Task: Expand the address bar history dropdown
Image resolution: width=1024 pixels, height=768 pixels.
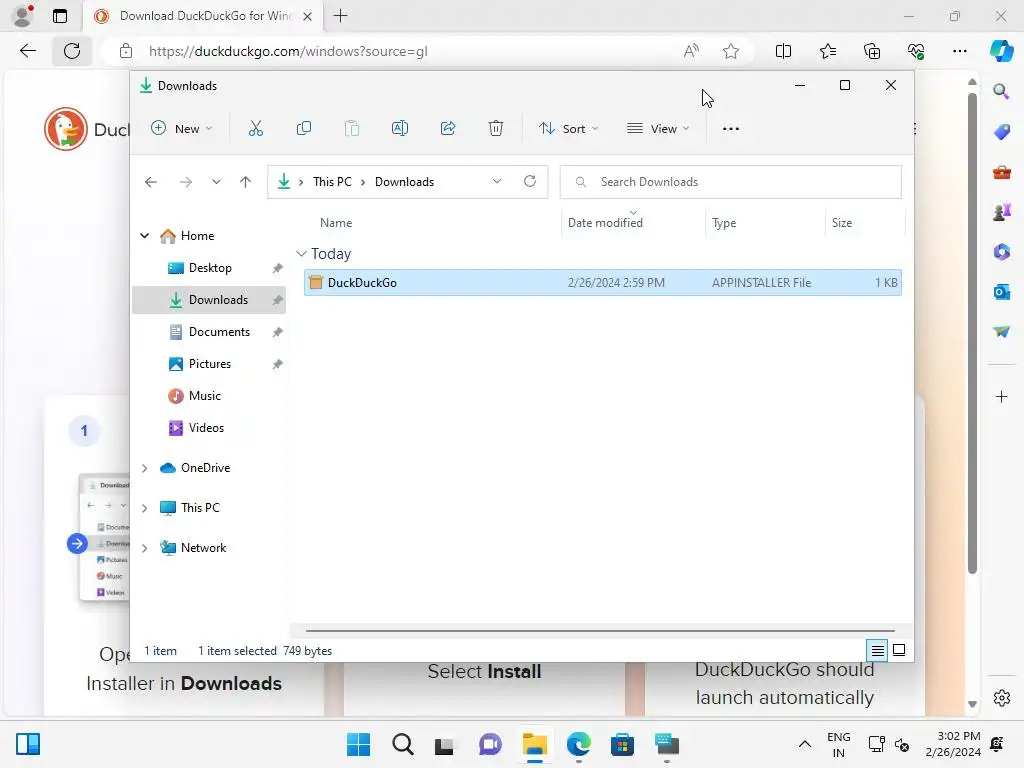Action: (497, 182)
